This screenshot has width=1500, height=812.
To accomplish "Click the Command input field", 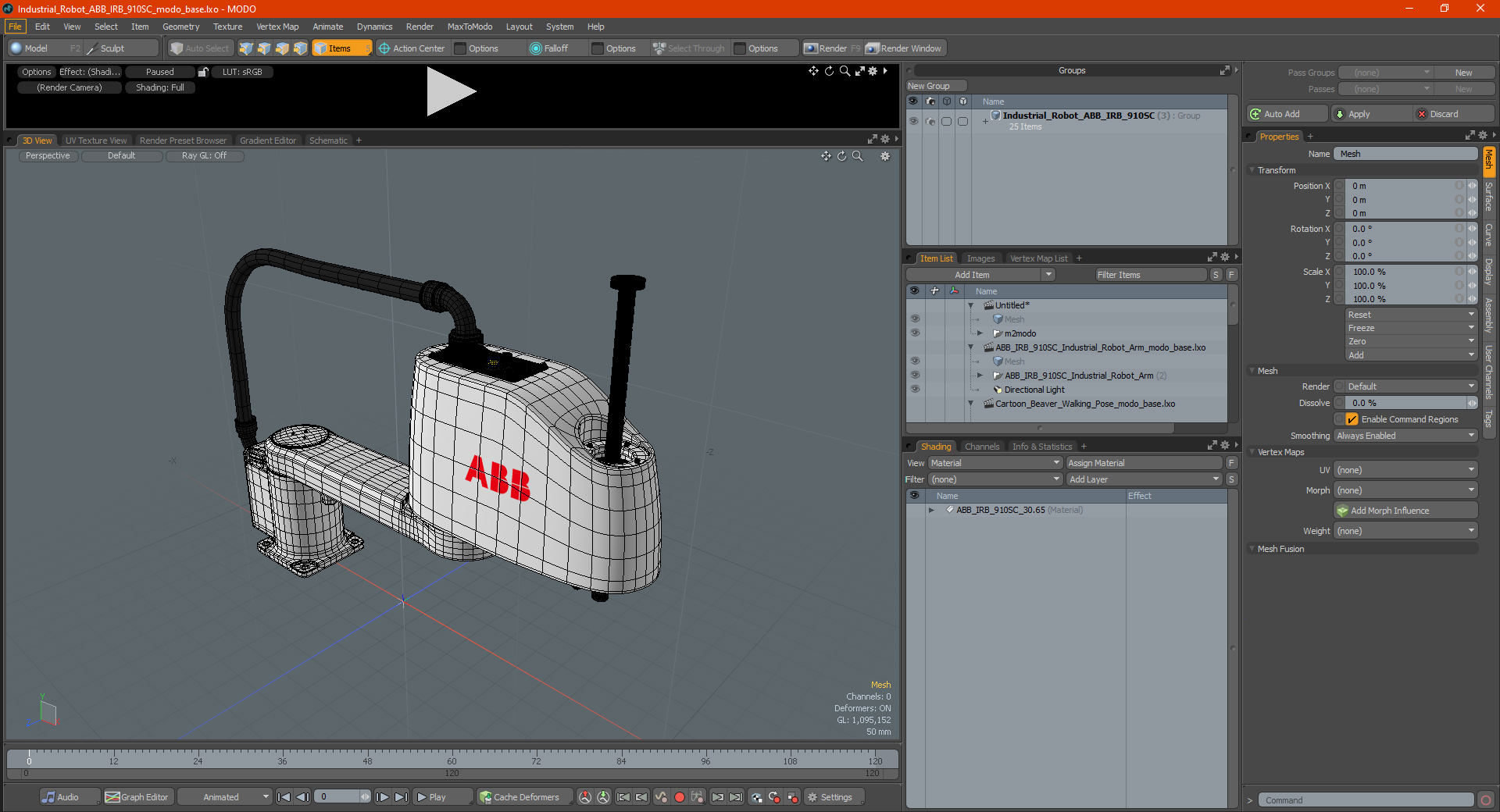I will click(1366, 800).
